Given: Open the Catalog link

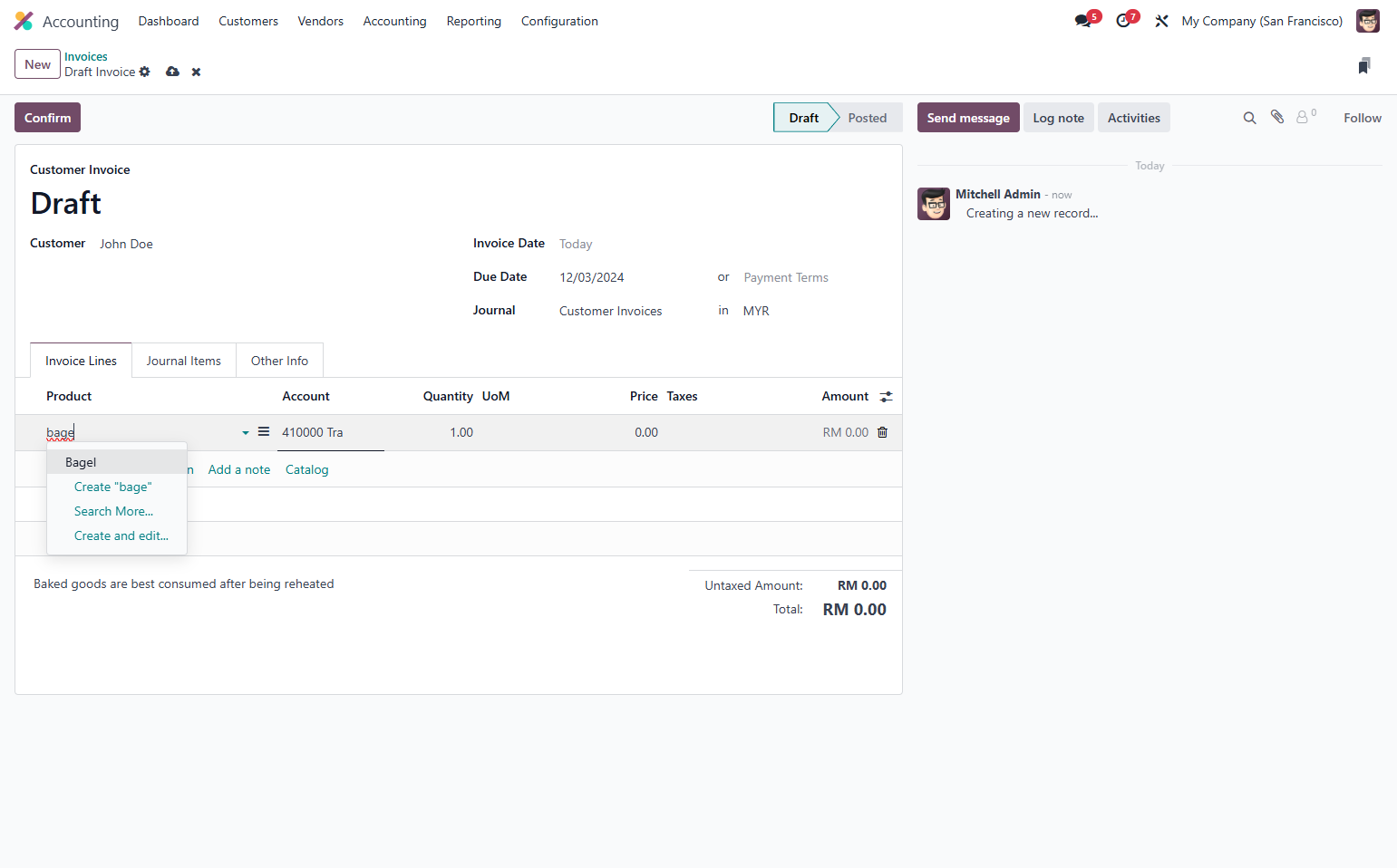Looking at the screenshot, I should pyautogui.click(x=306, y=469).
